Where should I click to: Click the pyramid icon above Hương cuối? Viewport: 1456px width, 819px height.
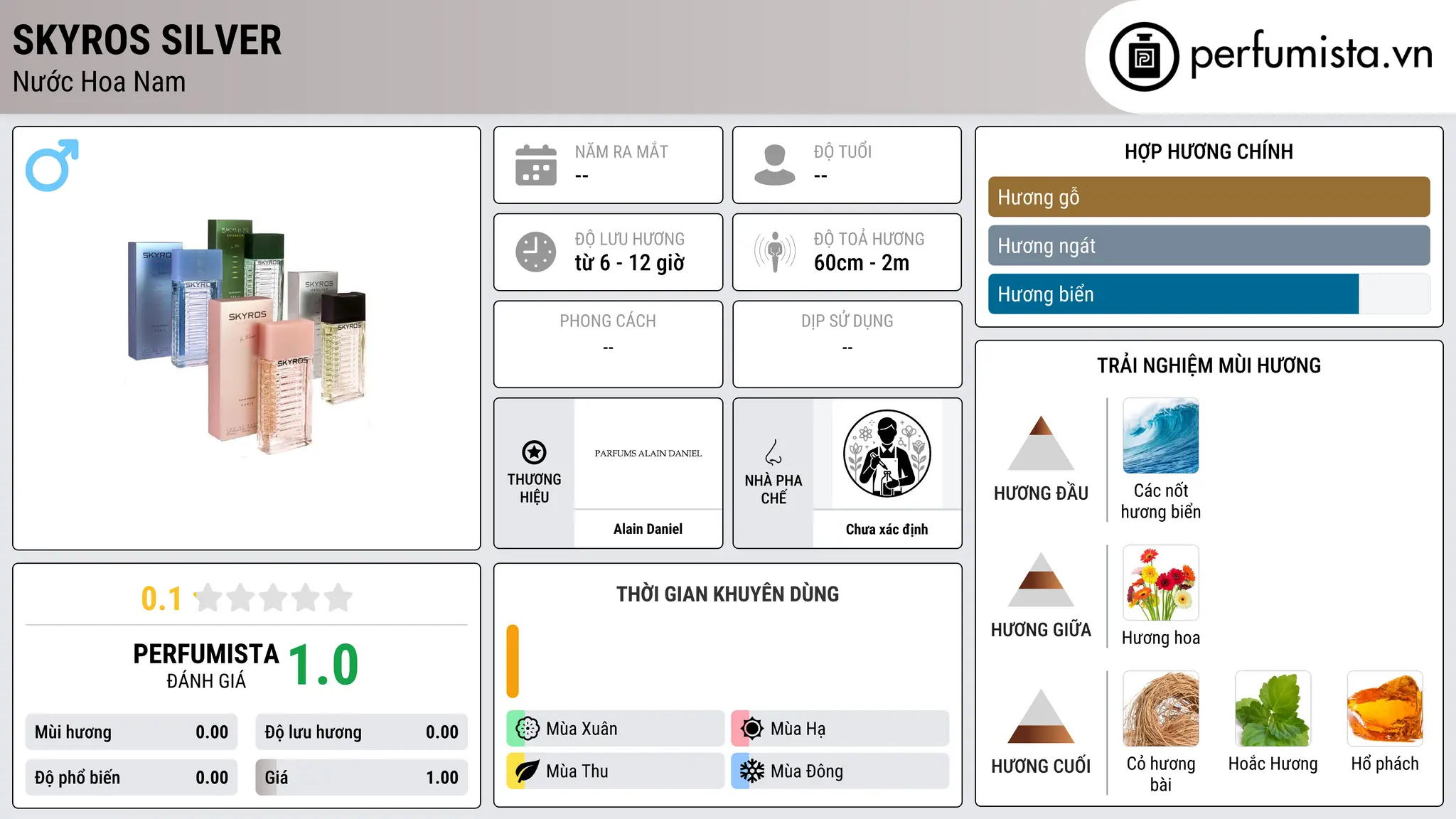point(1041,716)
